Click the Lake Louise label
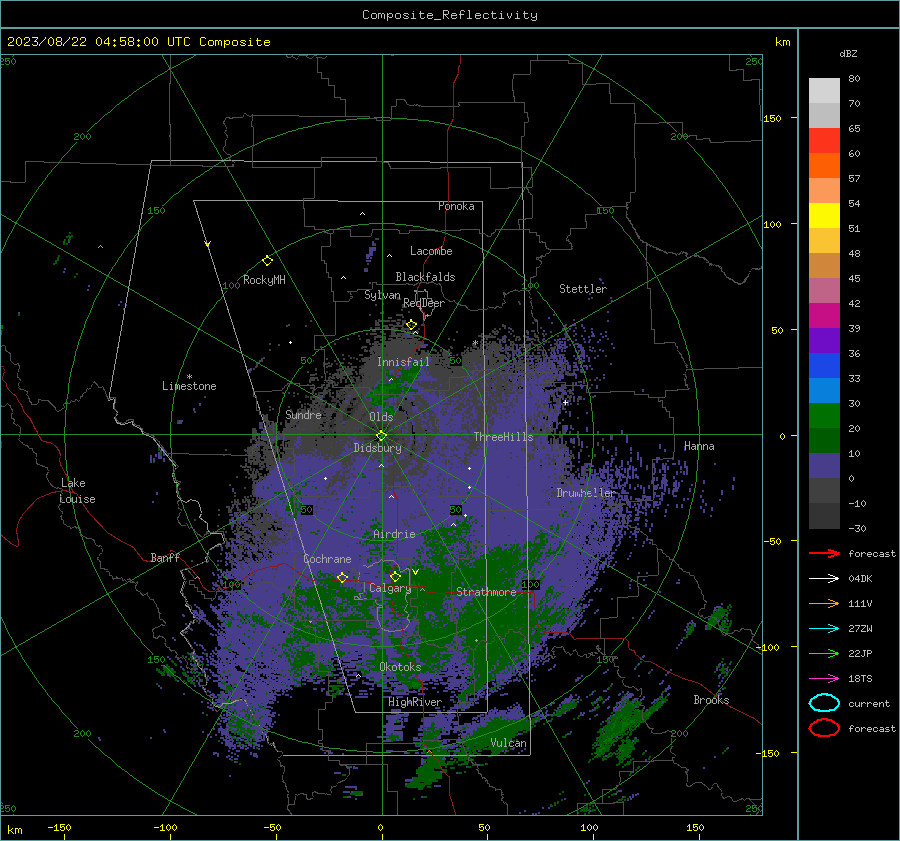Screen dimensions: 900x841 (77, 491)
